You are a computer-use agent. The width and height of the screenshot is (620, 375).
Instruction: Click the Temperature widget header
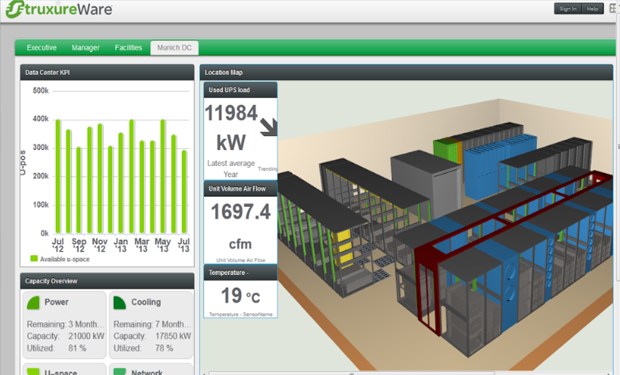pyautogui.click(x=240, y=273)
